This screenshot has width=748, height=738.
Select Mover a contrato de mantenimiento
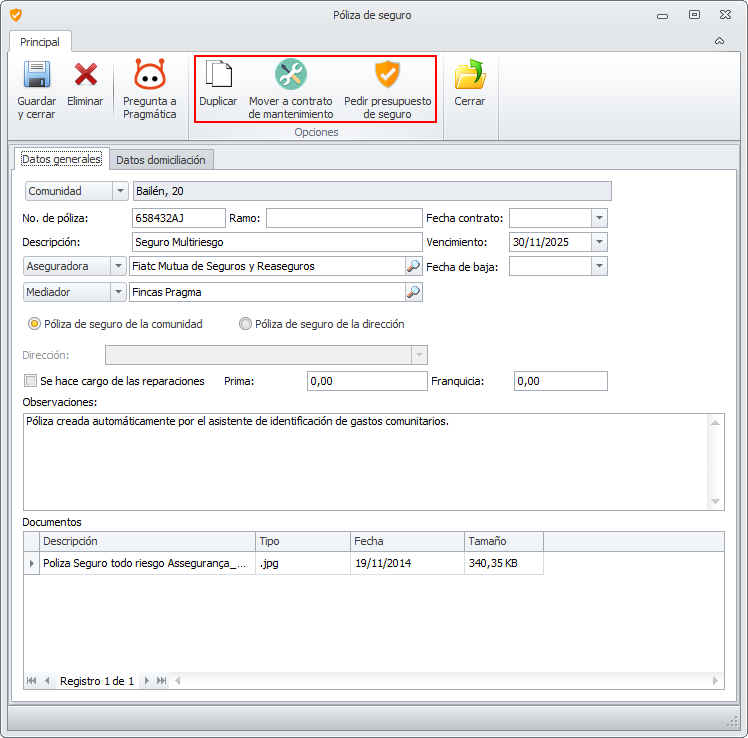291,76
